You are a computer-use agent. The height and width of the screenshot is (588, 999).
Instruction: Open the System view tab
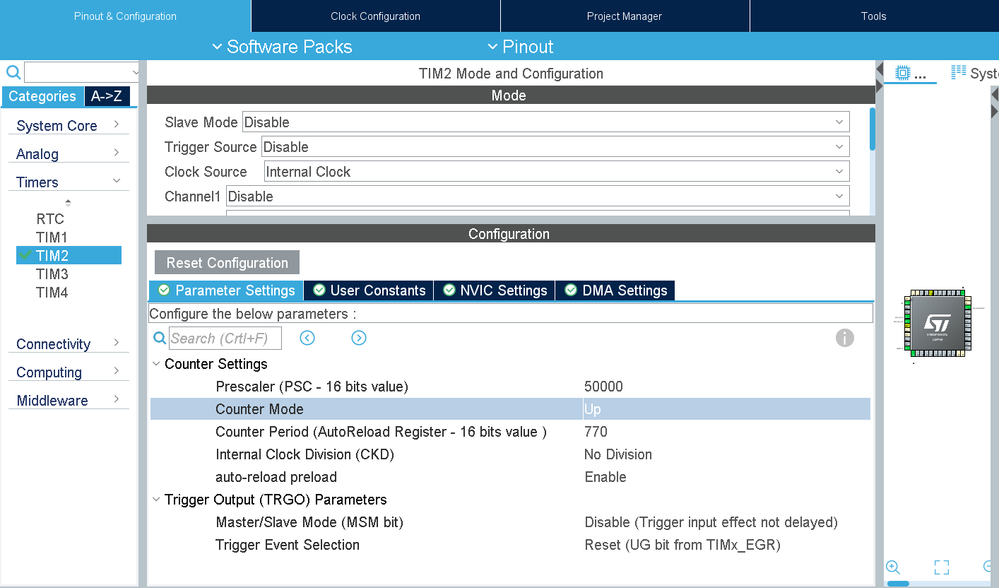974,73
